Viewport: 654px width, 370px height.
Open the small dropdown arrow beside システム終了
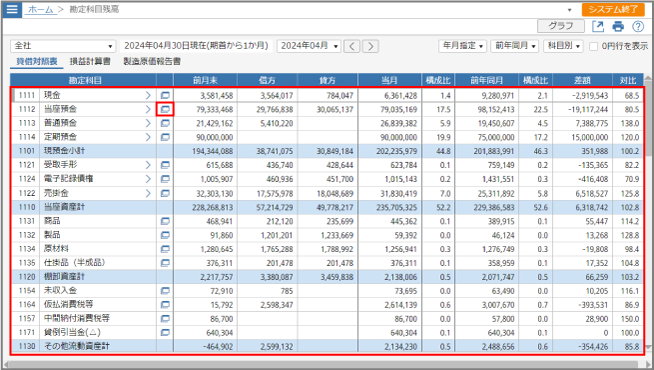click(x=569, y=10)
